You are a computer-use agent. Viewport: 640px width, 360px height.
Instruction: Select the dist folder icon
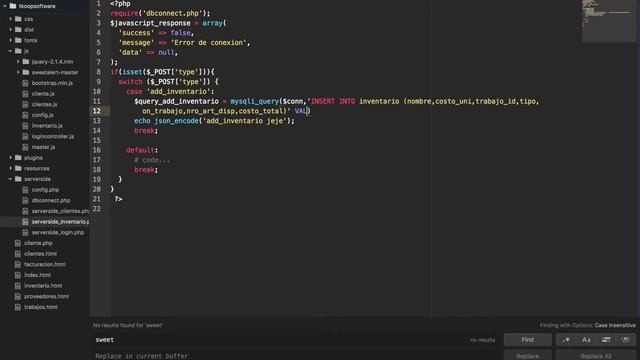tap(18, 29)
